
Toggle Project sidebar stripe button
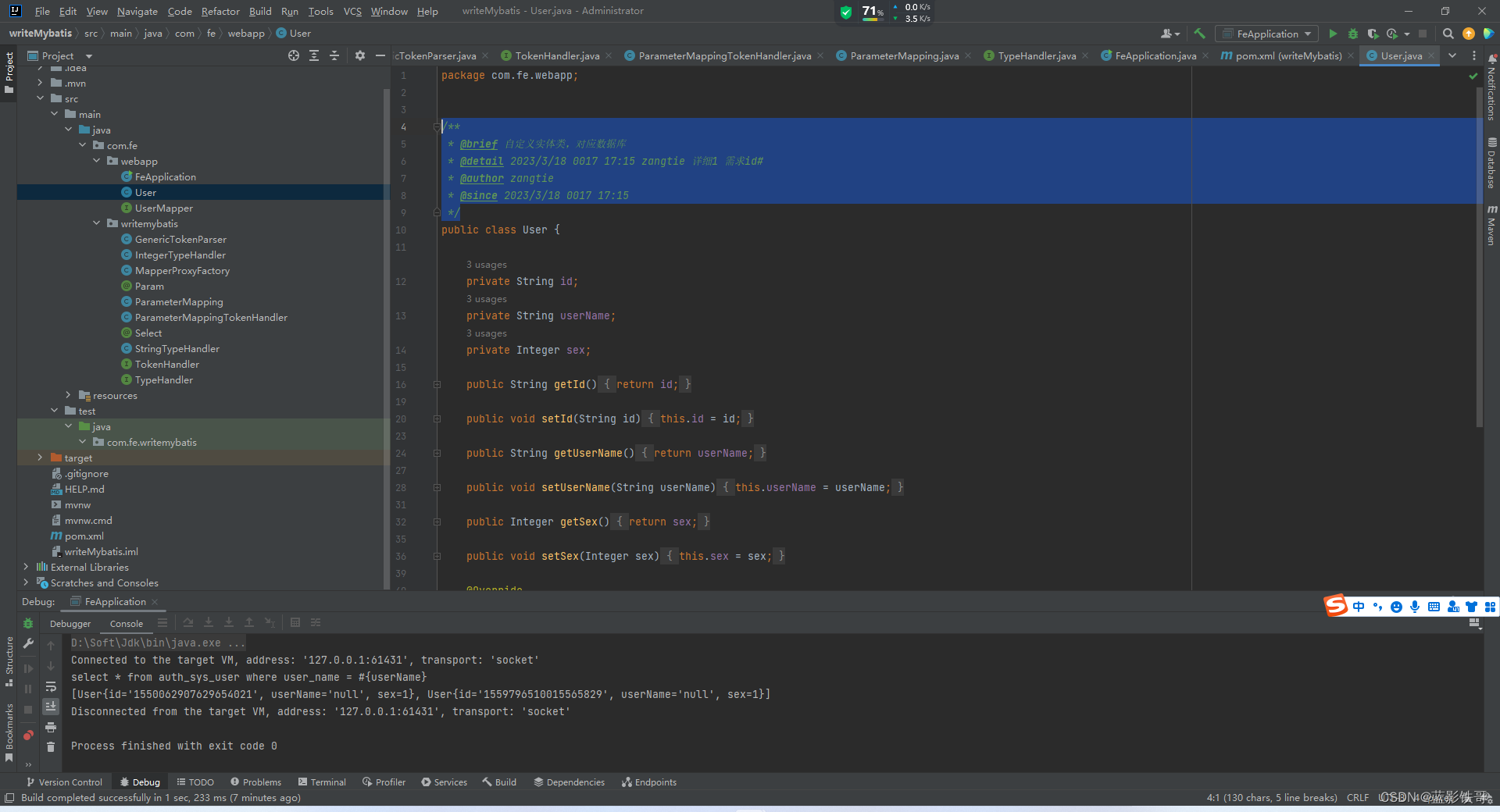click(9, 73)
